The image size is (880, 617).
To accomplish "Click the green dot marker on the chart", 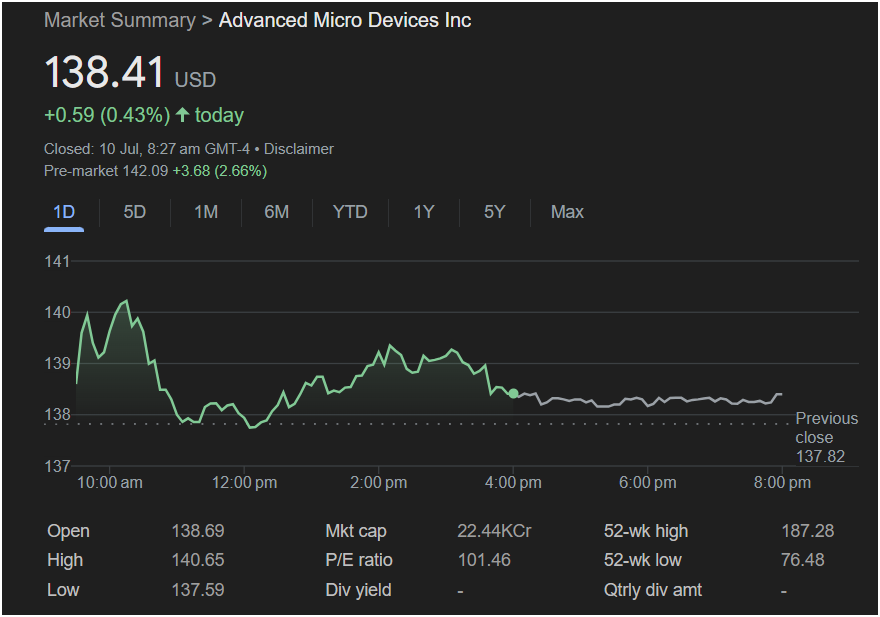I will (x=513, y=393).
